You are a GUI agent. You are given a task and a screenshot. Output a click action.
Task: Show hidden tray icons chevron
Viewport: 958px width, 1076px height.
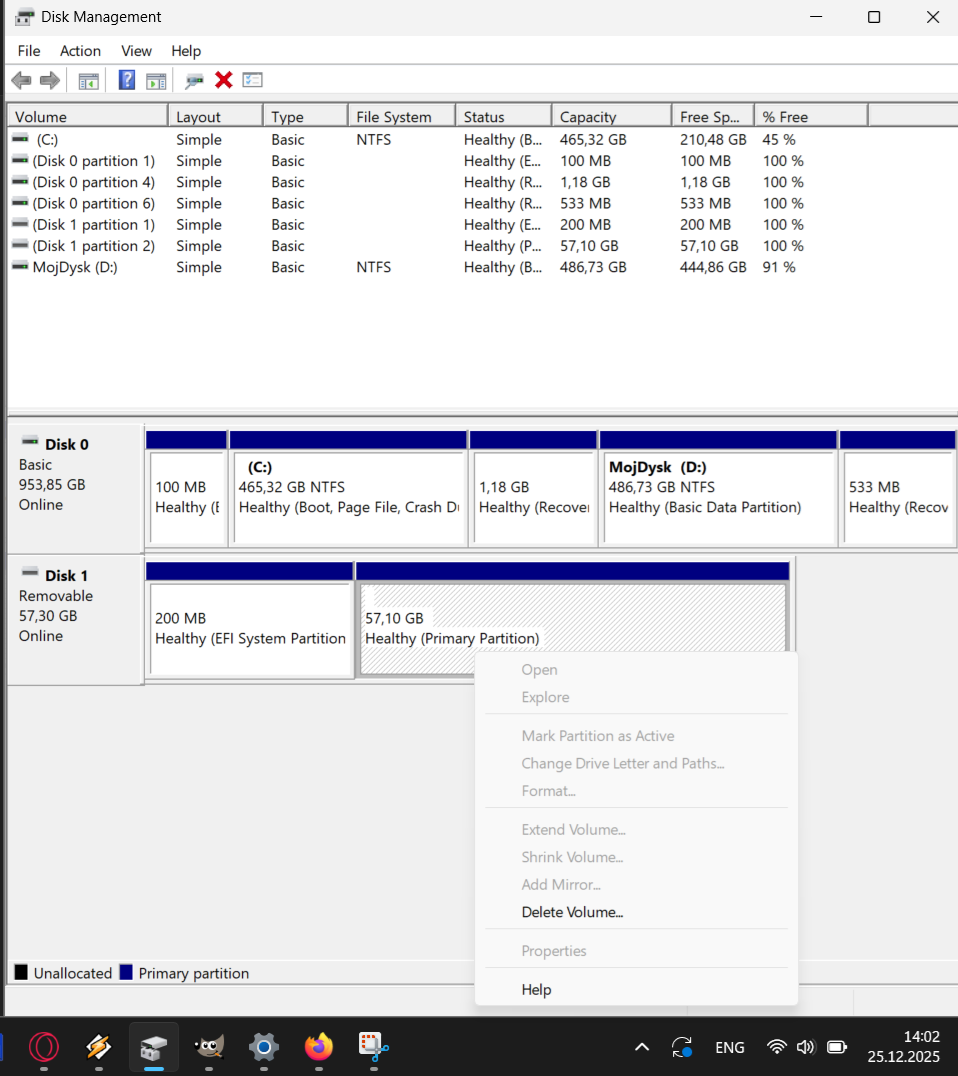[642, 1047]
